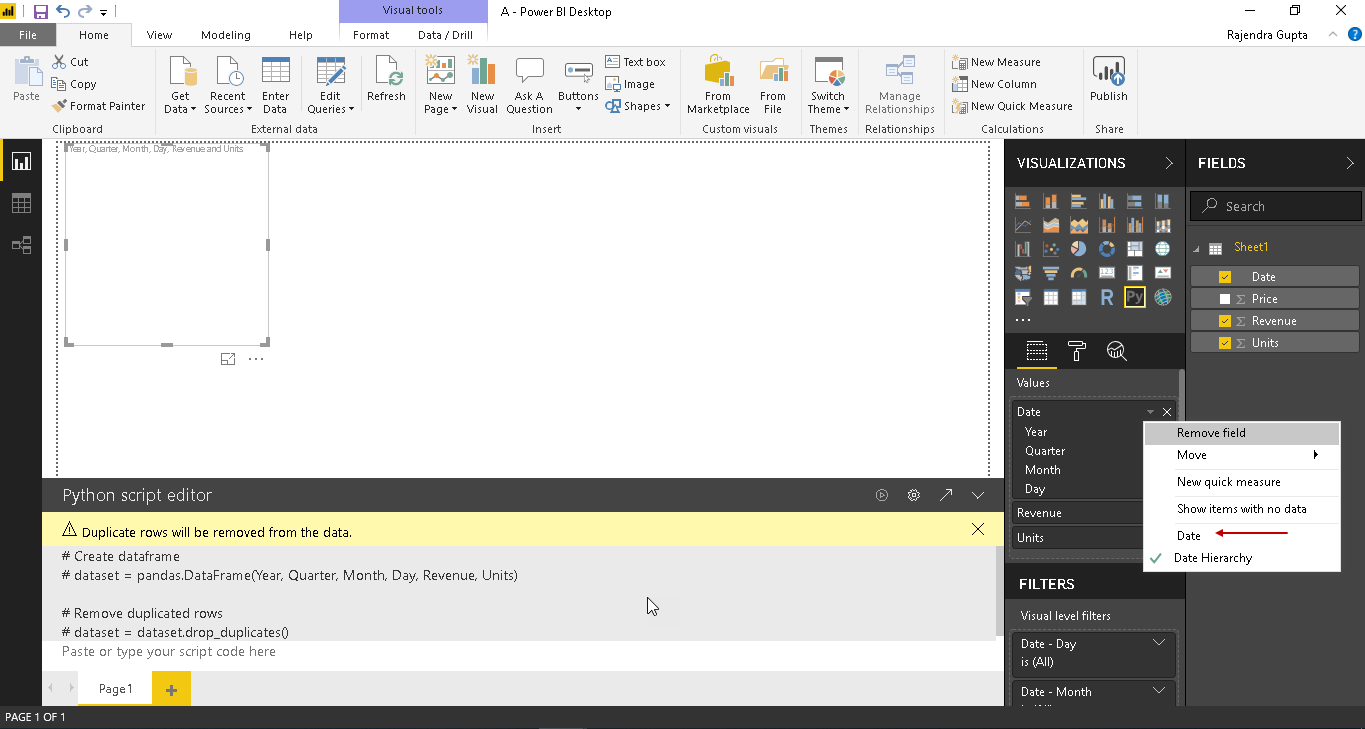The image size is (1365, 729).
Task: Uncheck the Revenue field checkbox
Action: tap(1225, 321)
